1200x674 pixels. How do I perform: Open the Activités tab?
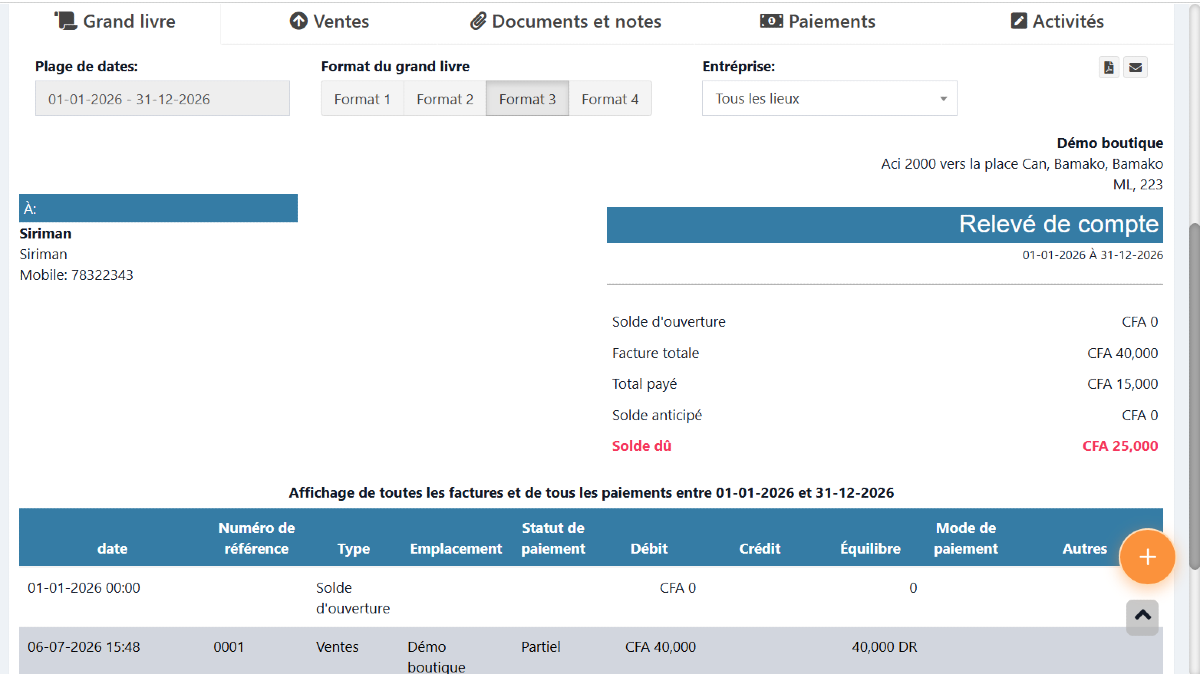click(x=1057, y=21)
